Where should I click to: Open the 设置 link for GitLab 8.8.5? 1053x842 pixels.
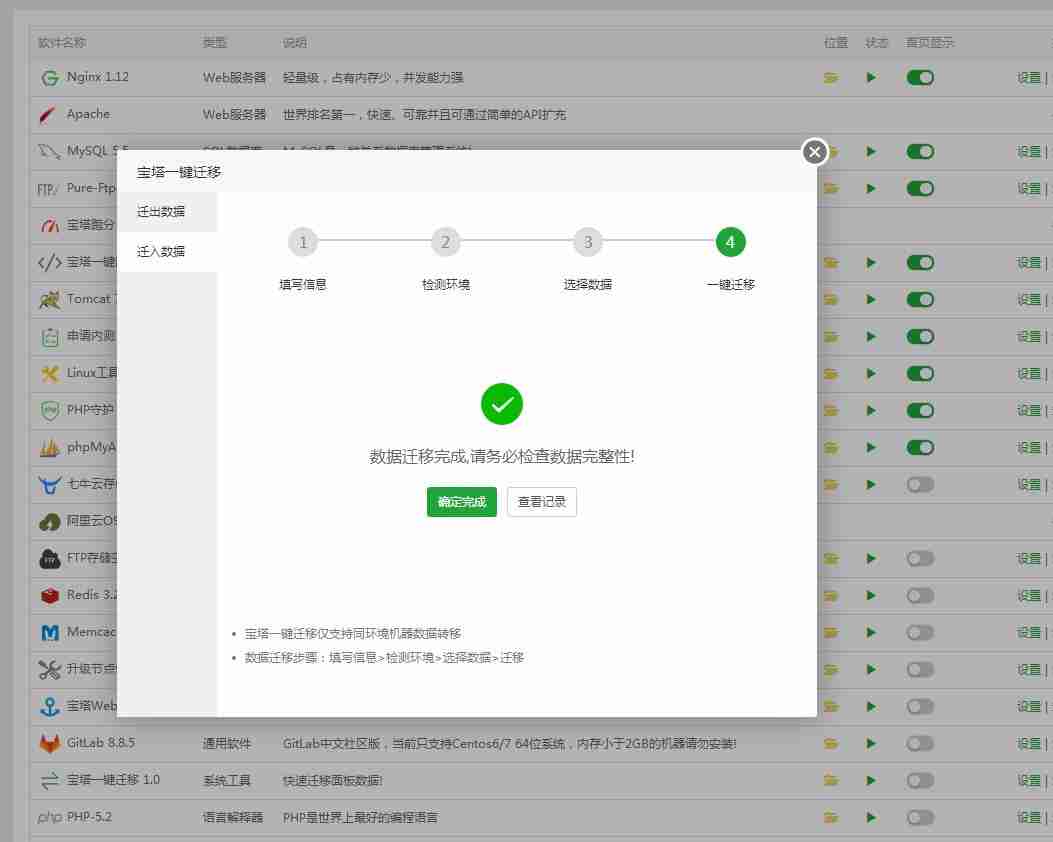(1031, 743)
